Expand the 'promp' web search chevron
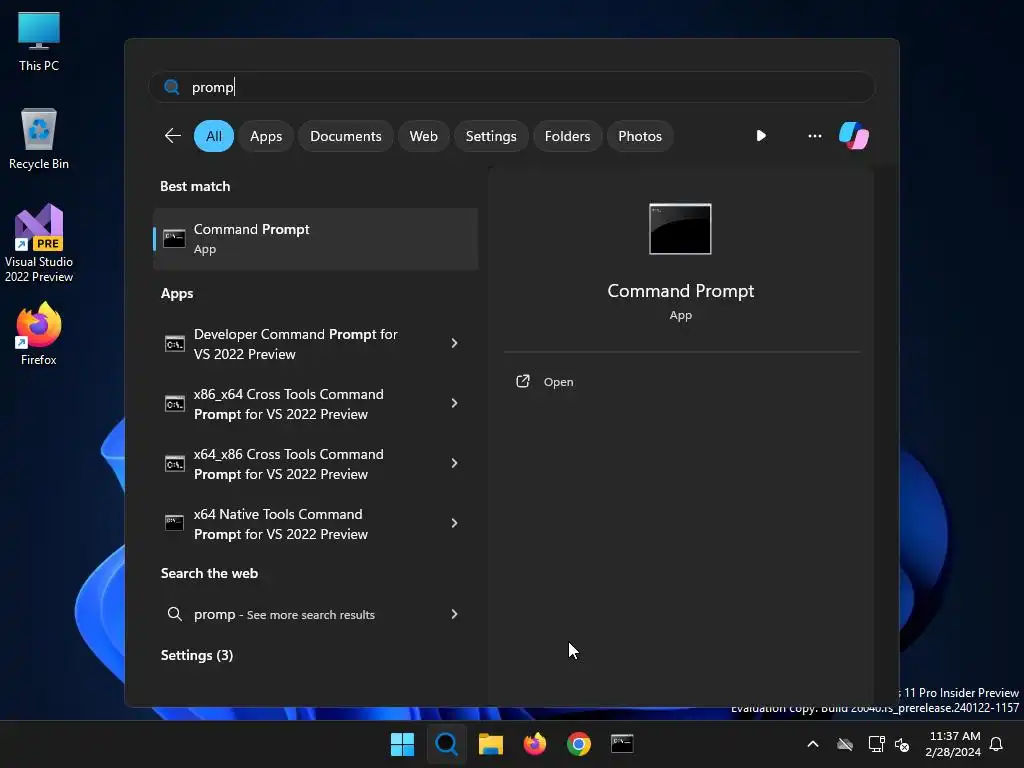This screenshot has height=768, width=1024. (x=455, y=614)
